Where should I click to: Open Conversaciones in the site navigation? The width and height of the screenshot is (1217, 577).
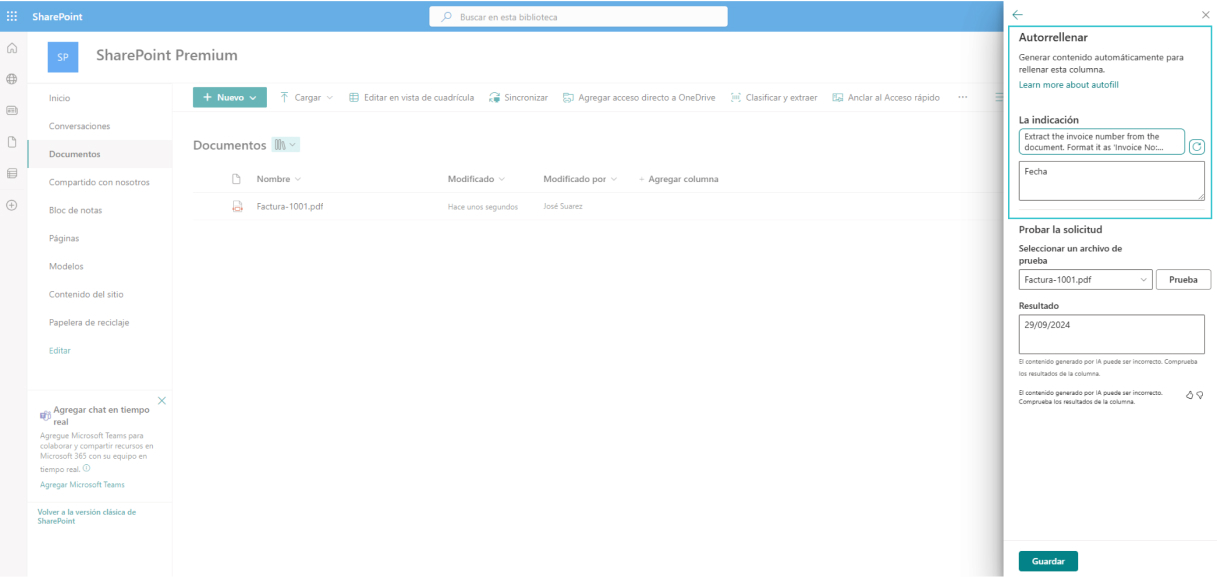pyautogui.click(x=79, y=126)
